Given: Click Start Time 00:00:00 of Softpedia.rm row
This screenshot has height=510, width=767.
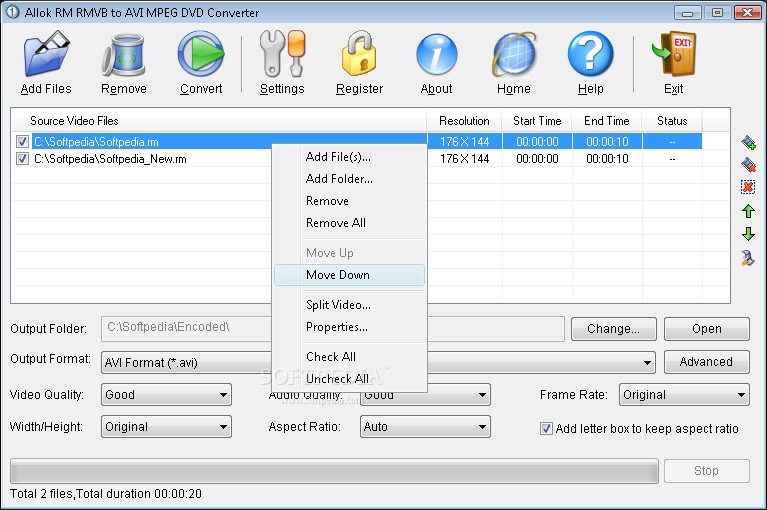Looking at the screenshot, I should (x=537, y=142).
